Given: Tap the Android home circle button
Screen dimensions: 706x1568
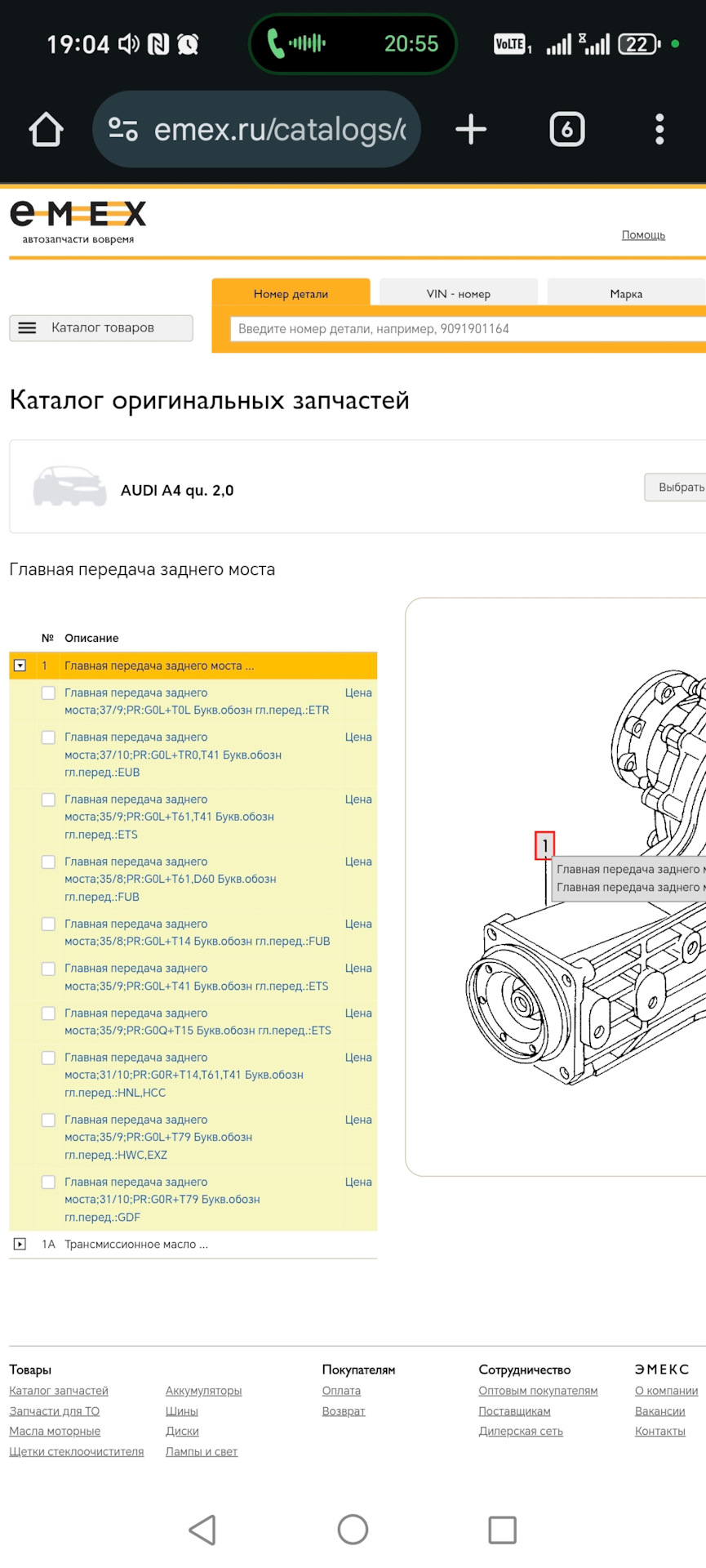Looking at the screenshot, I should click(353, 1530).
